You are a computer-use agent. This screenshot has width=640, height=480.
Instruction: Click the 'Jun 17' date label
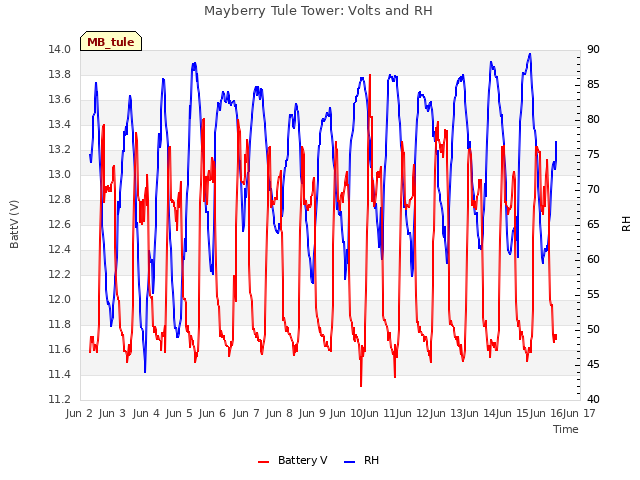[580, 413]
